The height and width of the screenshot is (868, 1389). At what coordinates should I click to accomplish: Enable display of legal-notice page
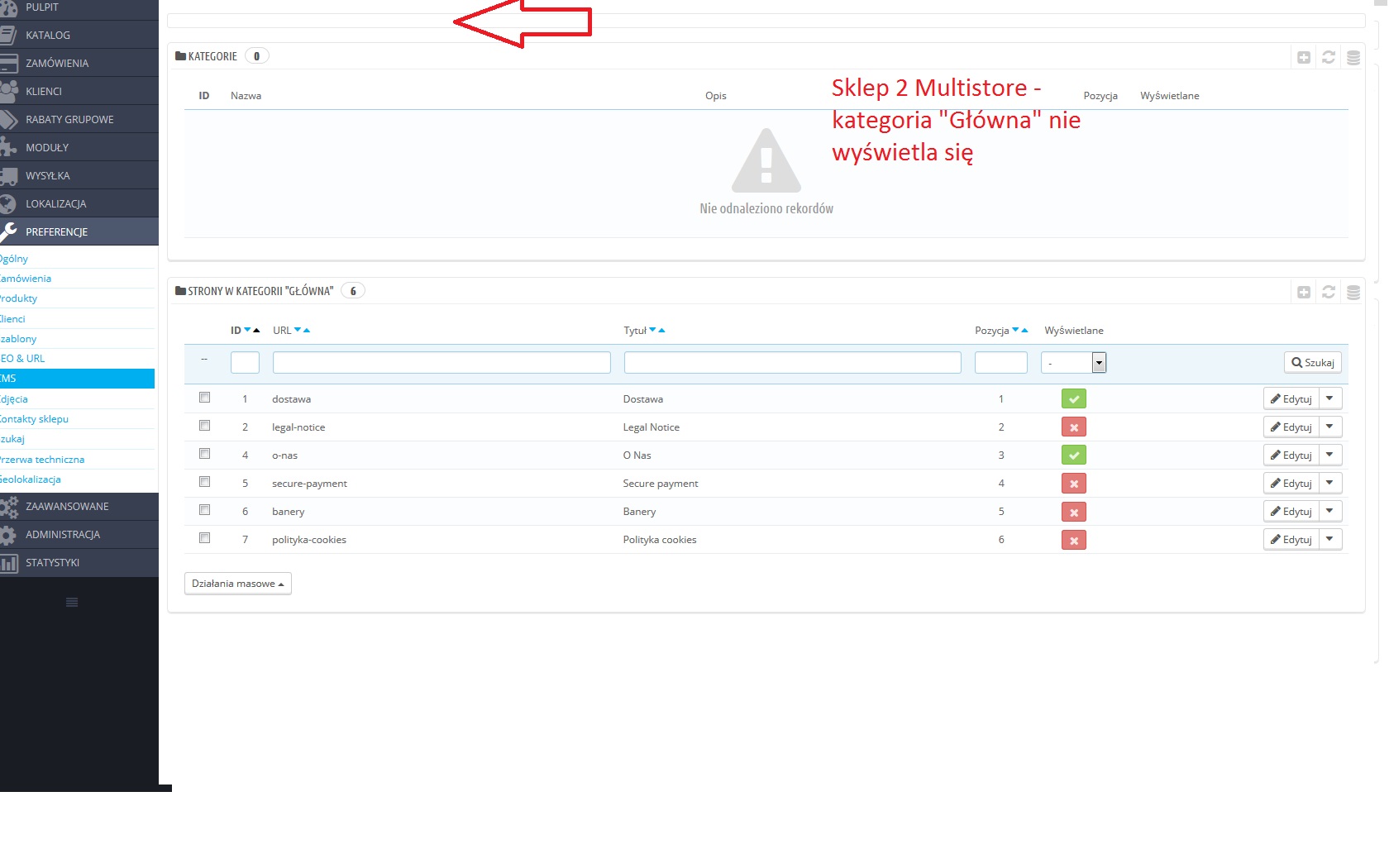pos(1074,427)
